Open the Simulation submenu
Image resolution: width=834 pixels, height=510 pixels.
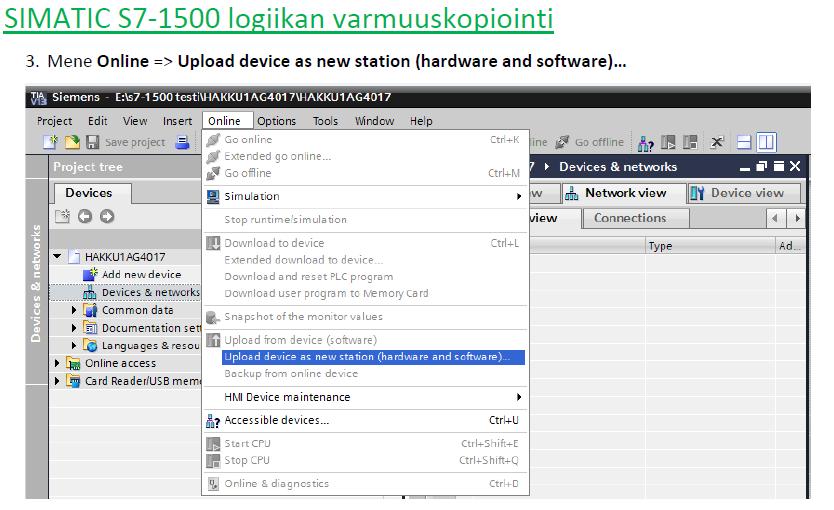tap(365, 196)
